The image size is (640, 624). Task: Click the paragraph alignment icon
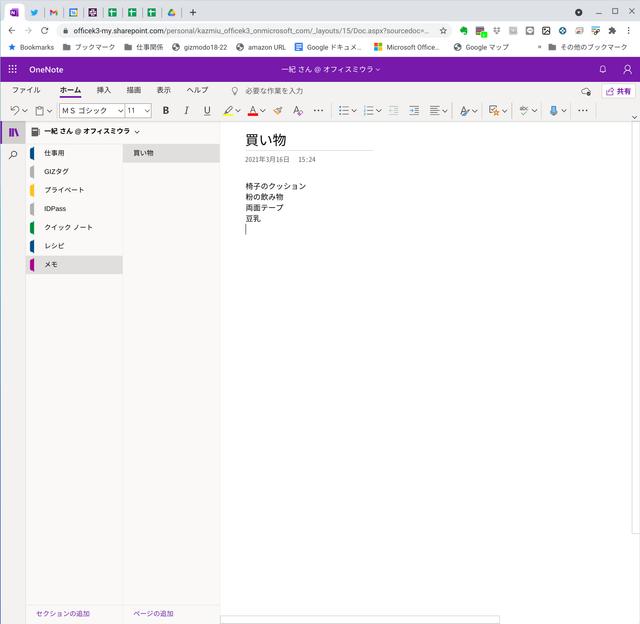(x=435, y=111)
